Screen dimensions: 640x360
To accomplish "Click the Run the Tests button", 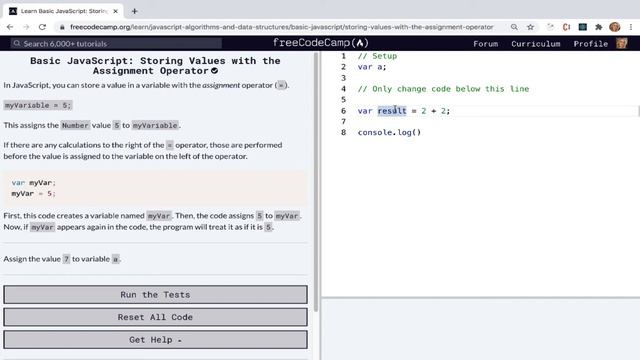I will pyautogui.click(x=155, y=295).
